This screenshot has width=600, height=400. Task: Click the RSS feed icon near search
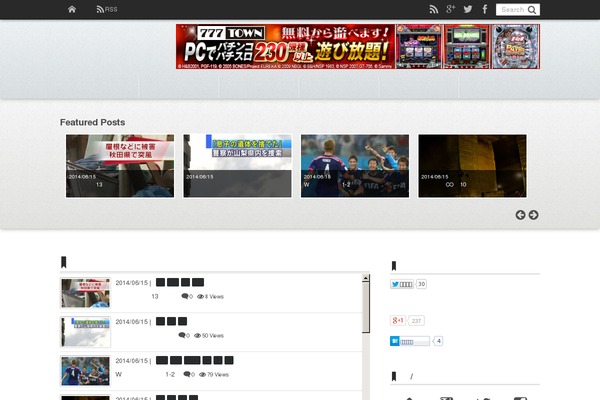[434, 9]
